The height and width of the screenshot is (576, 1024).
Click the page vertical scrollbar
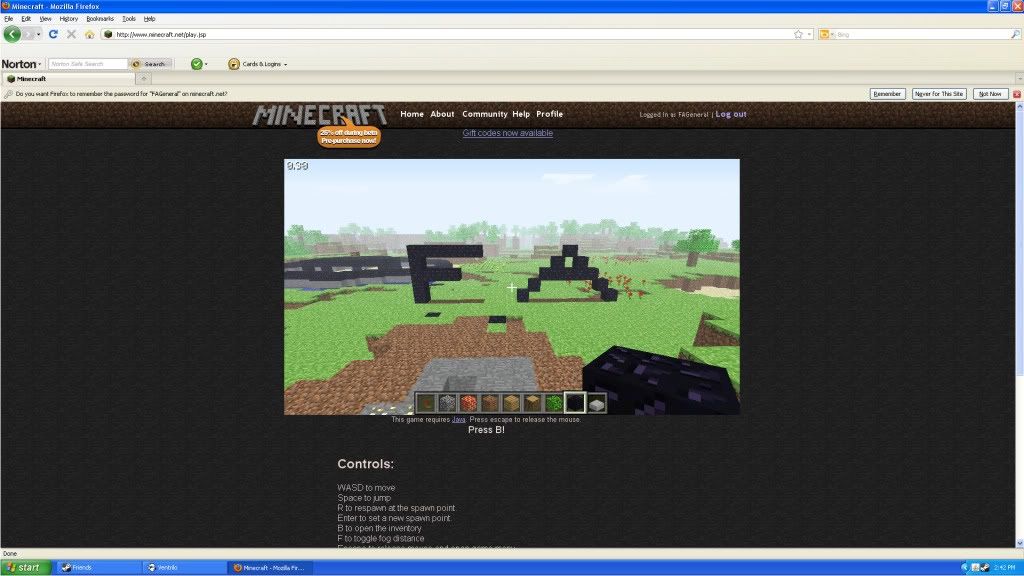coord(1019,242)
